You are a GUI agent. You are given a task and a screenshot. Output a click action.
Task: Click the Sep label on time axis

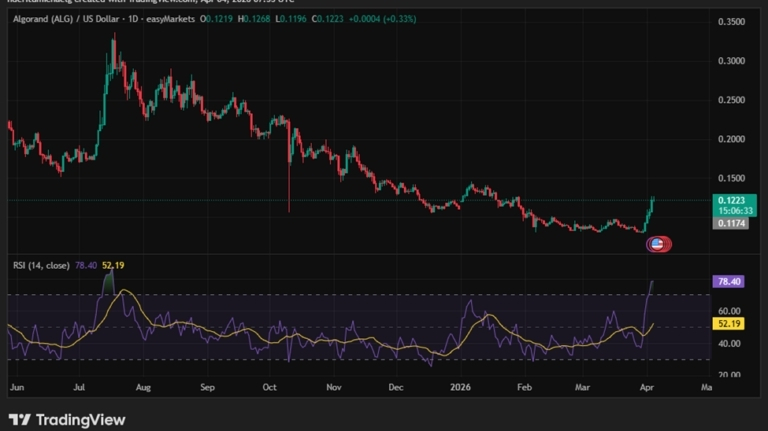pyautogui.click(x=208, y=387)
